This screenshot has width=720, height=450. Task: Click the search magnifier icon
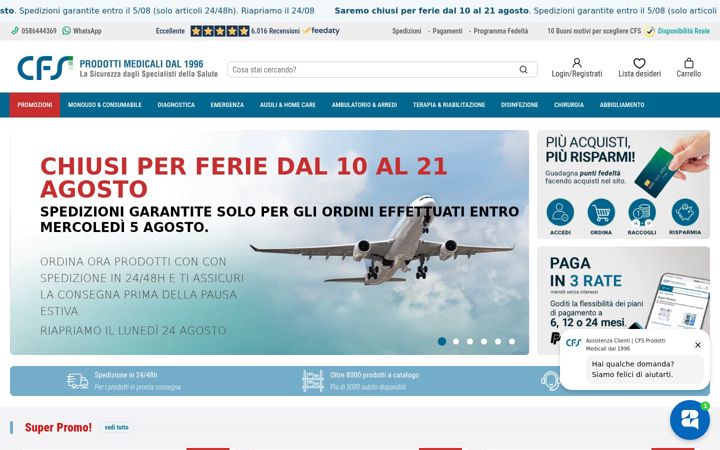(x=523, y=69)
